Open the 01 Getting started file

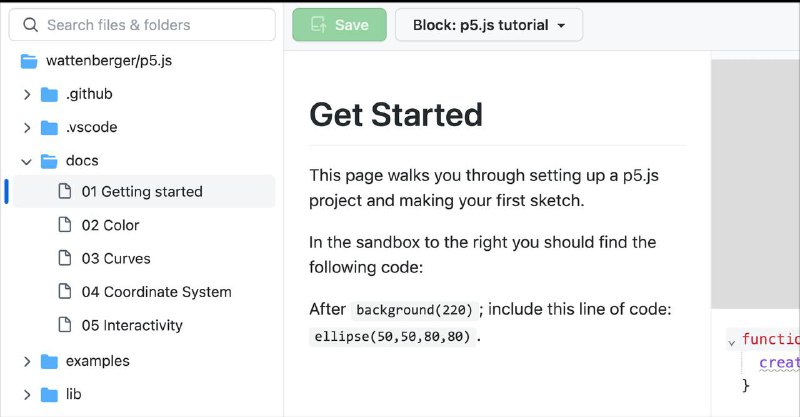[x=142, y=191]
